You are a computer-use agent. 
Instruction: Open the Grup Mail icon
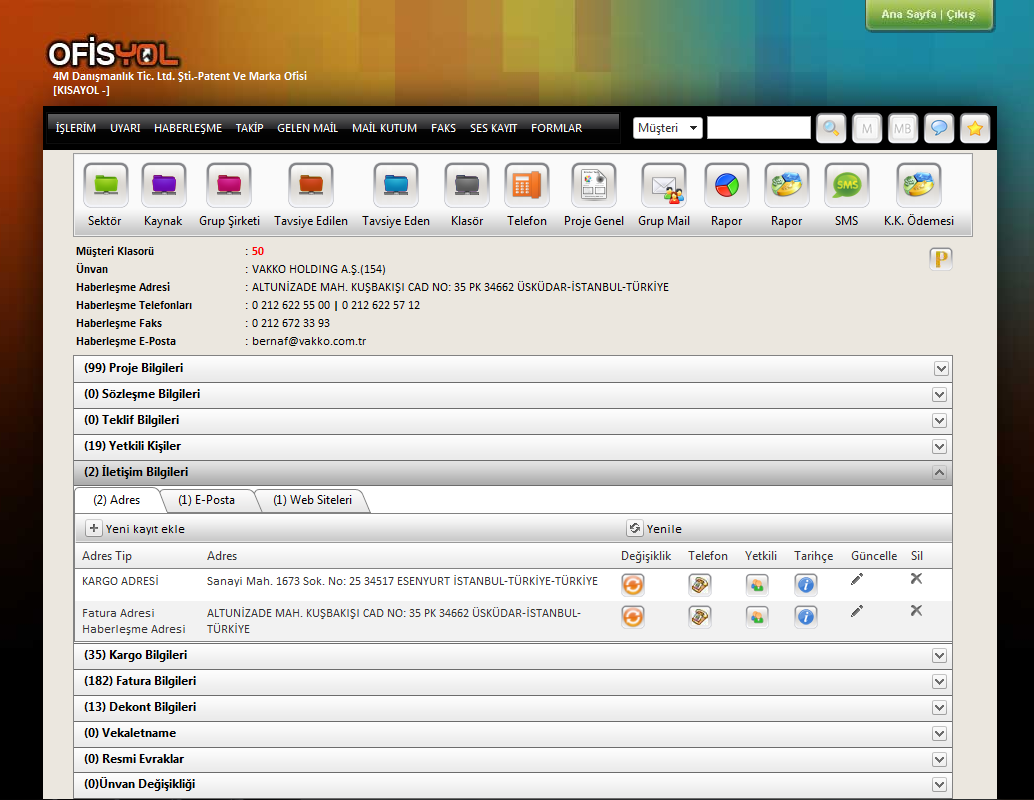click(663, 185)
